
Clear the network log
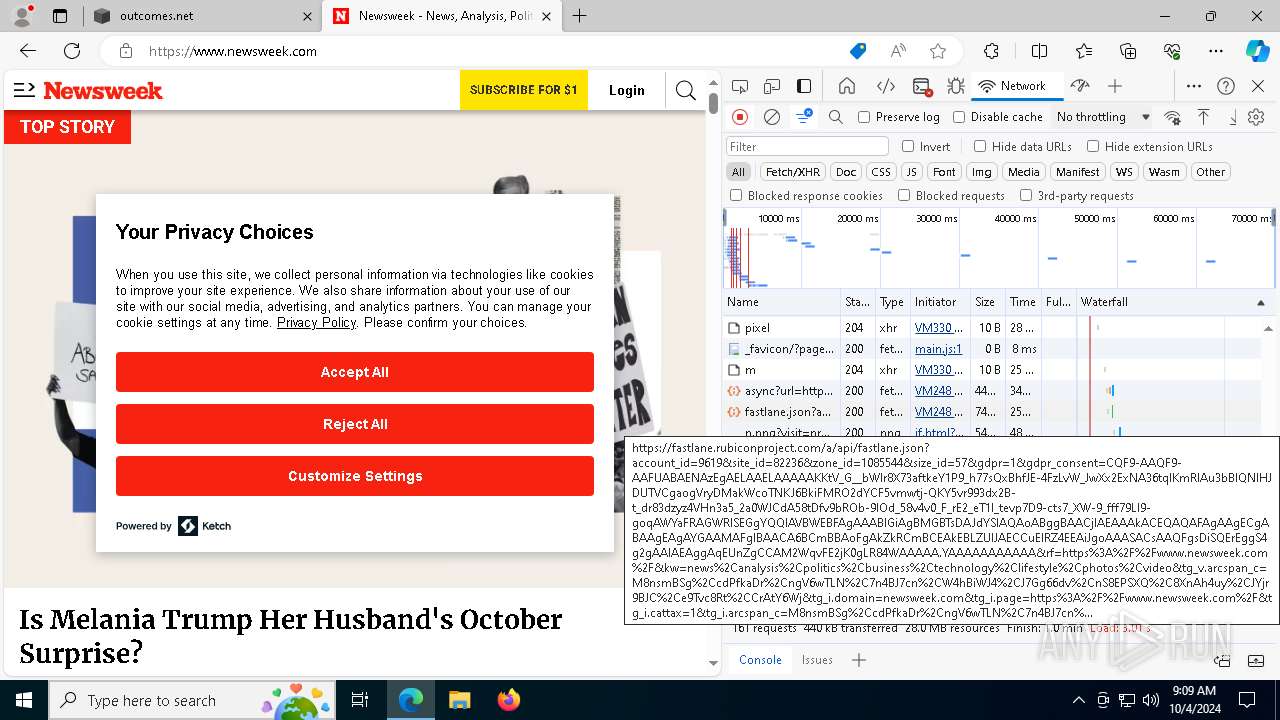[x=772, y=117]
